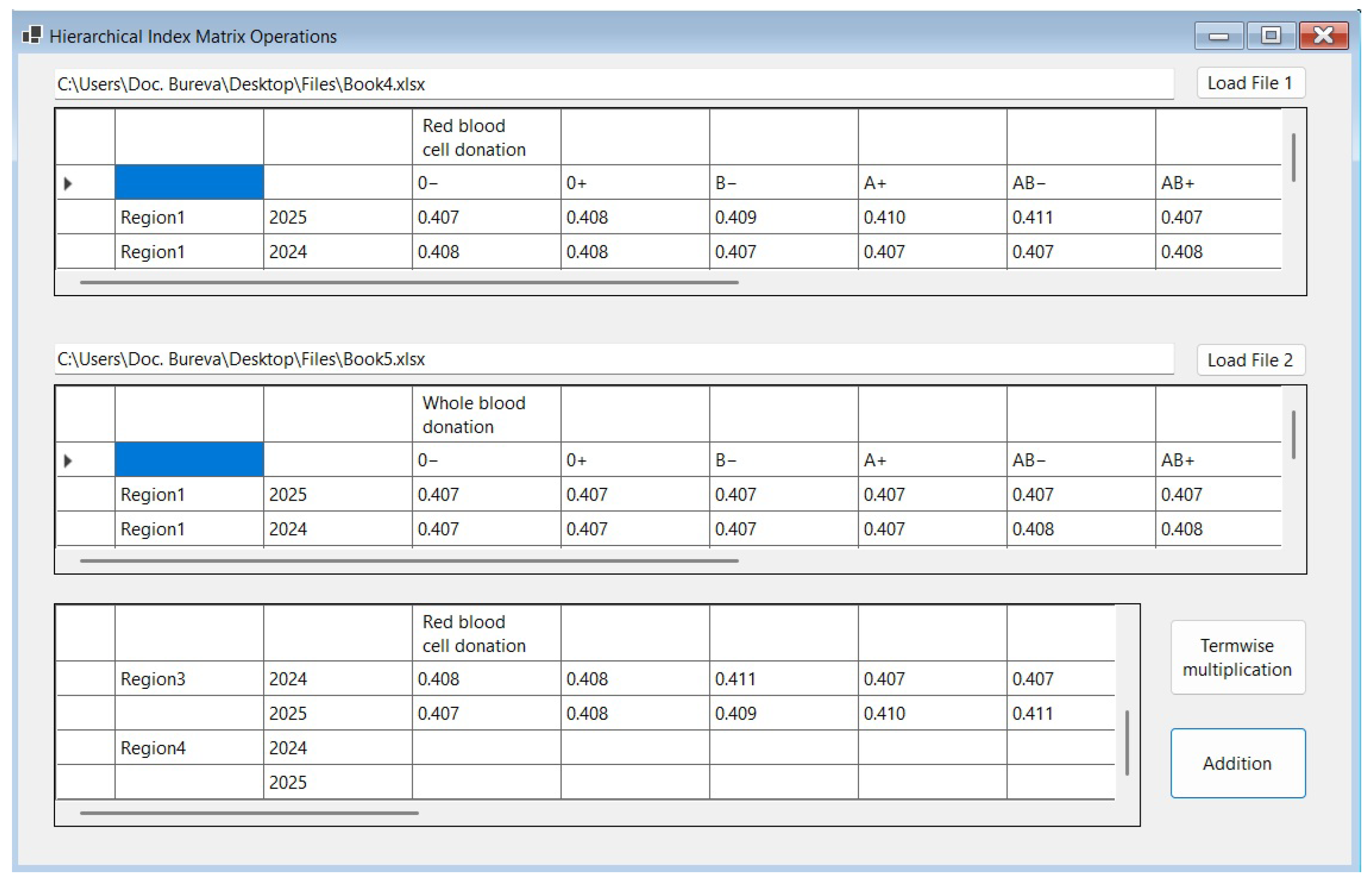Viewport: 1372px width, 885px height.
Task: Select the highlighted blue cell in first grid
Action: point(189,183)
